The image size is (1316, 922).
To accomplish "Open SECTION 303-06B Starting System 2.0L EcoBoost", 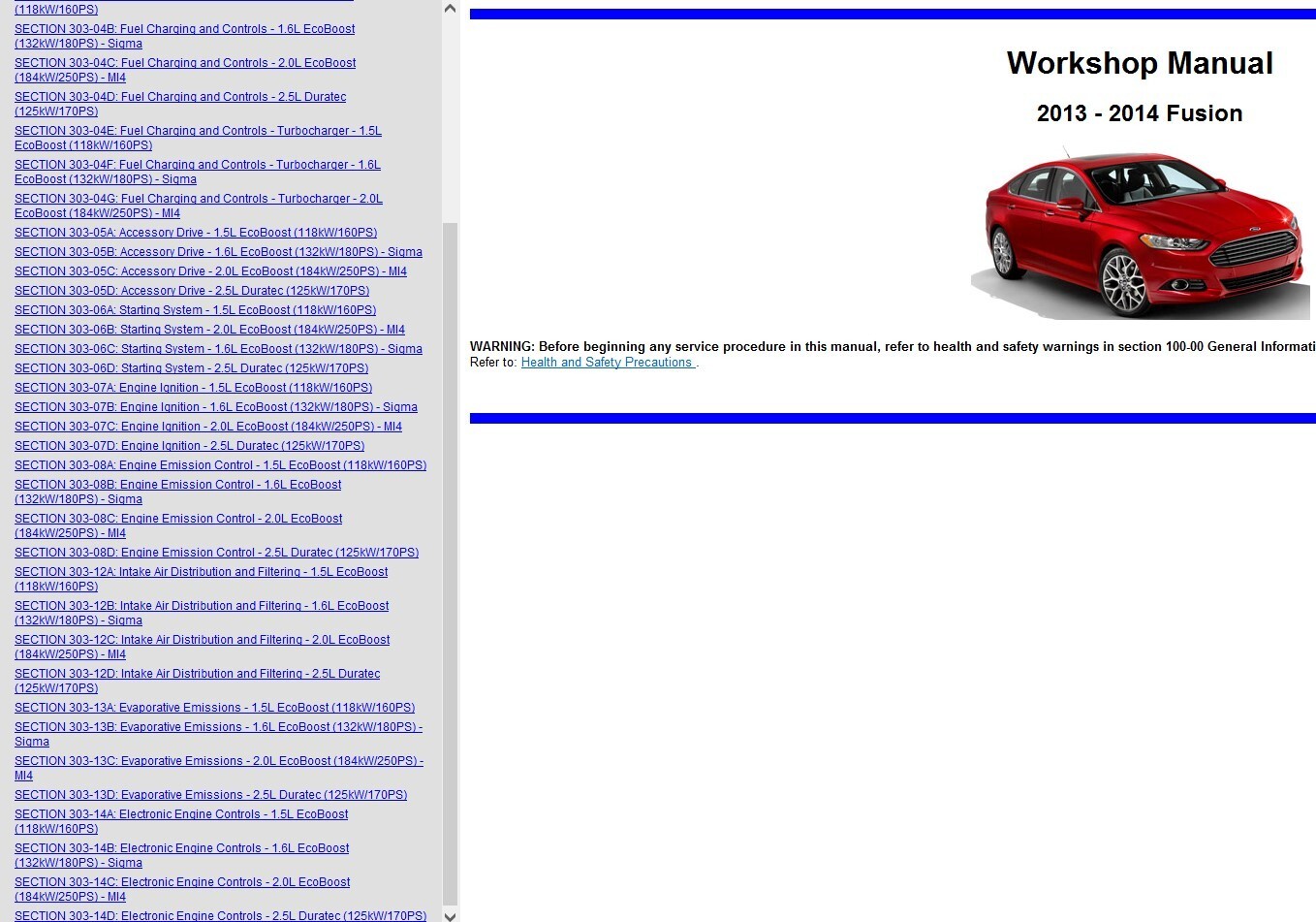I will (209, 330).
